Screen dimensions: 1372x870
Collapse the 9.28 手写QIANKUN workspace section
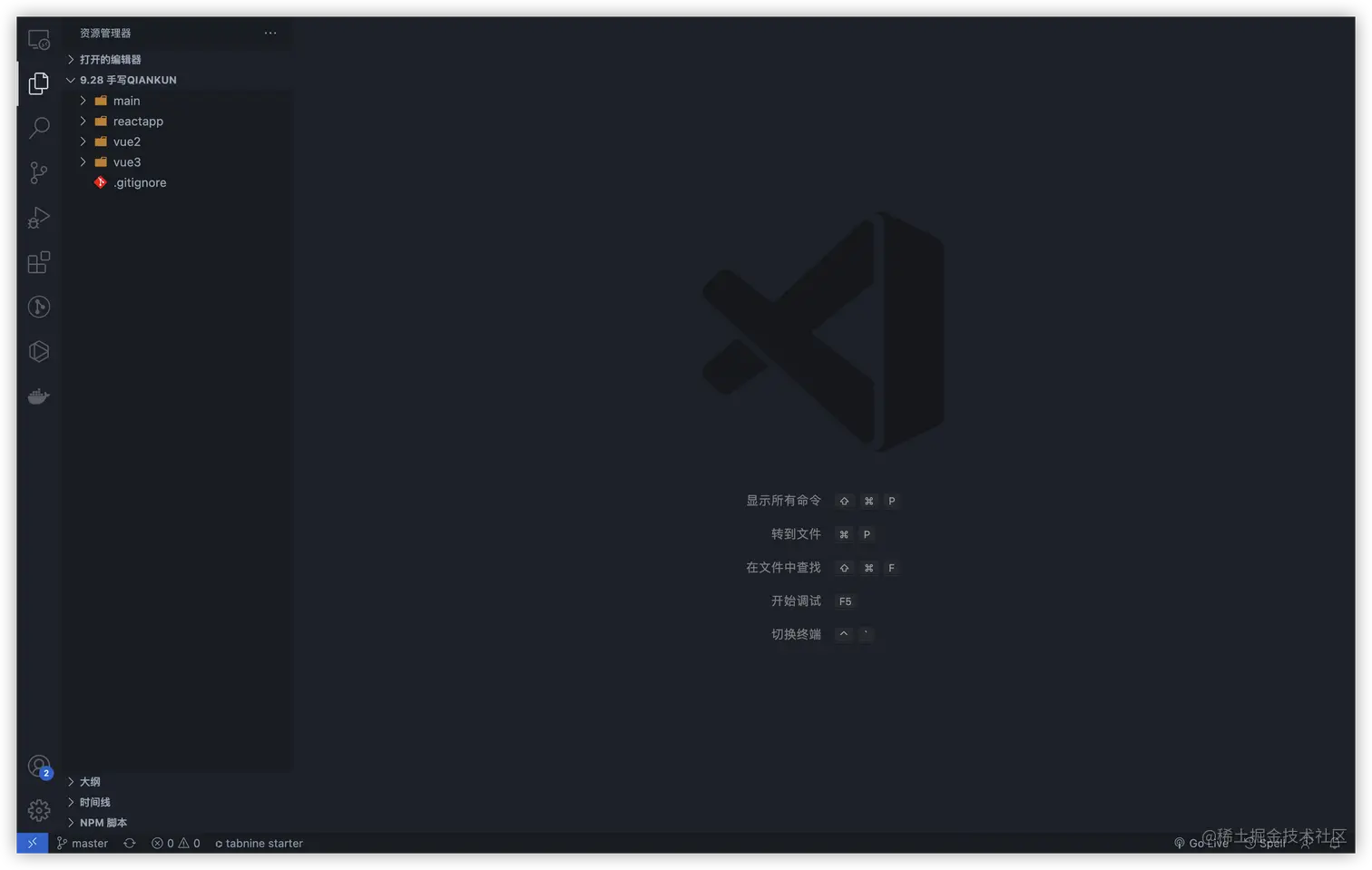coord(177,80)
